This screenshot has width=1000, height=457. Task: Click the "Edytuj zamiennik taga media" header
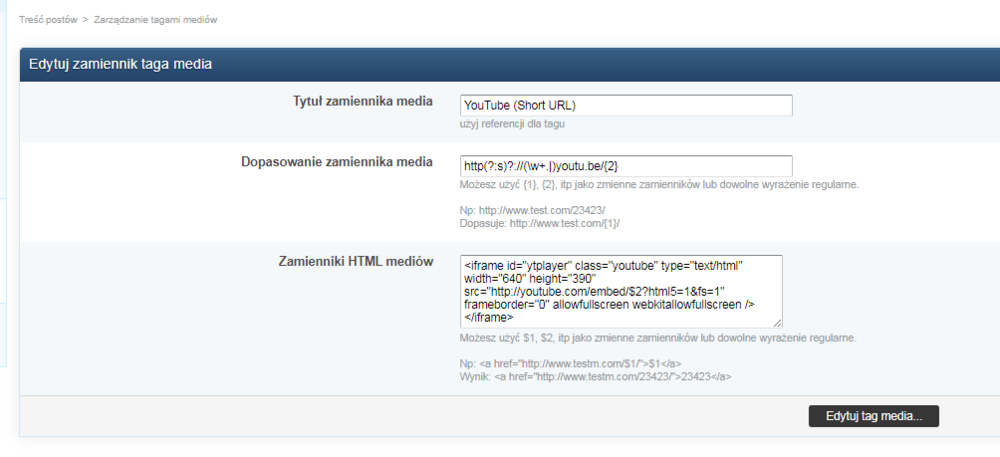[x=120, y=64]
